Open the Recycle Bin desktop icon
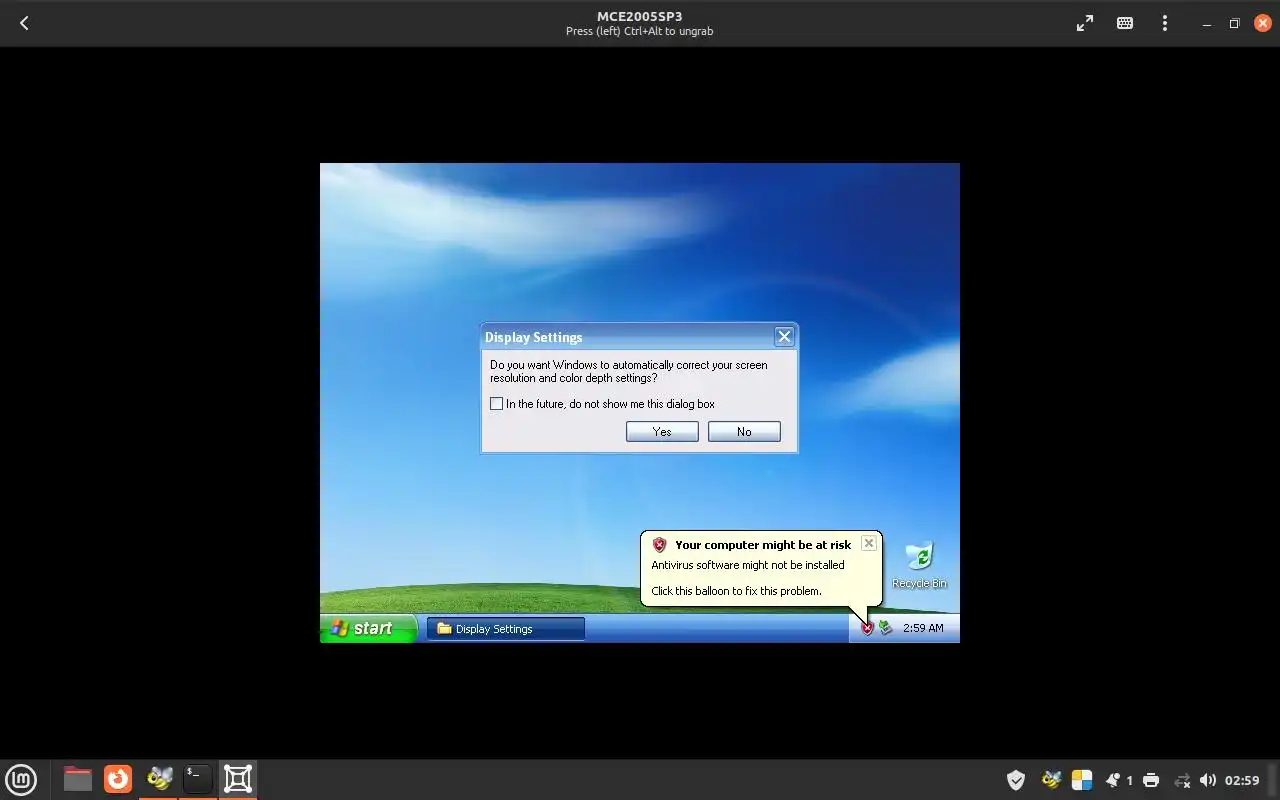 [x=919, y=565]
